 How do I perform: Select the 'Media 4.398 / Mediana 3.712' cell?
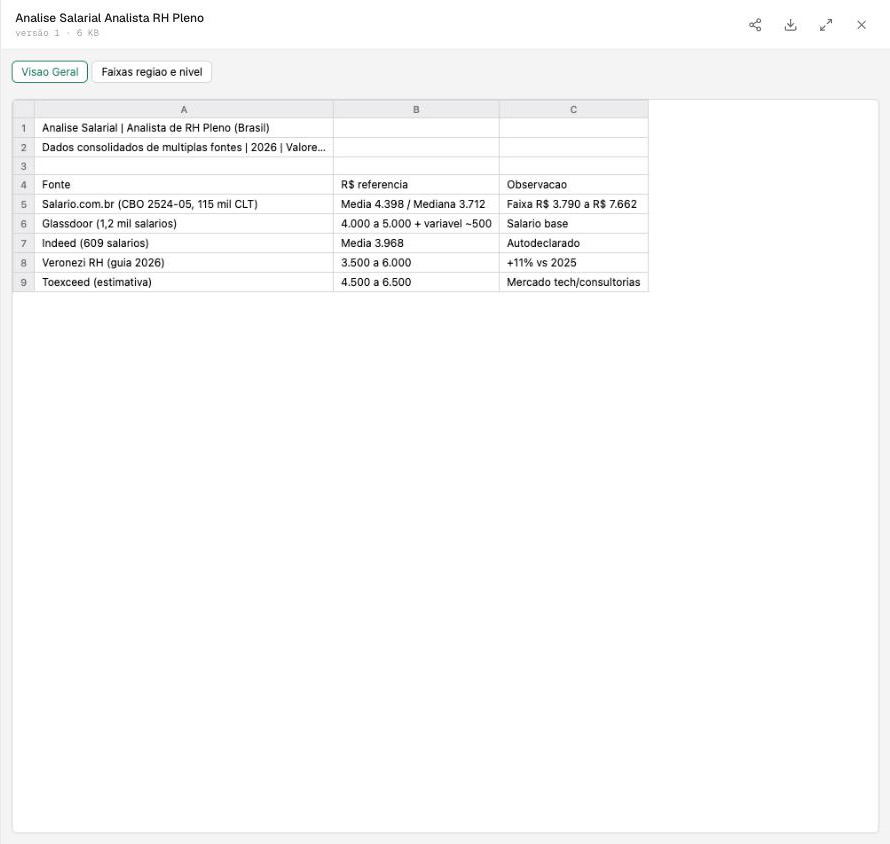coord(416,204)
